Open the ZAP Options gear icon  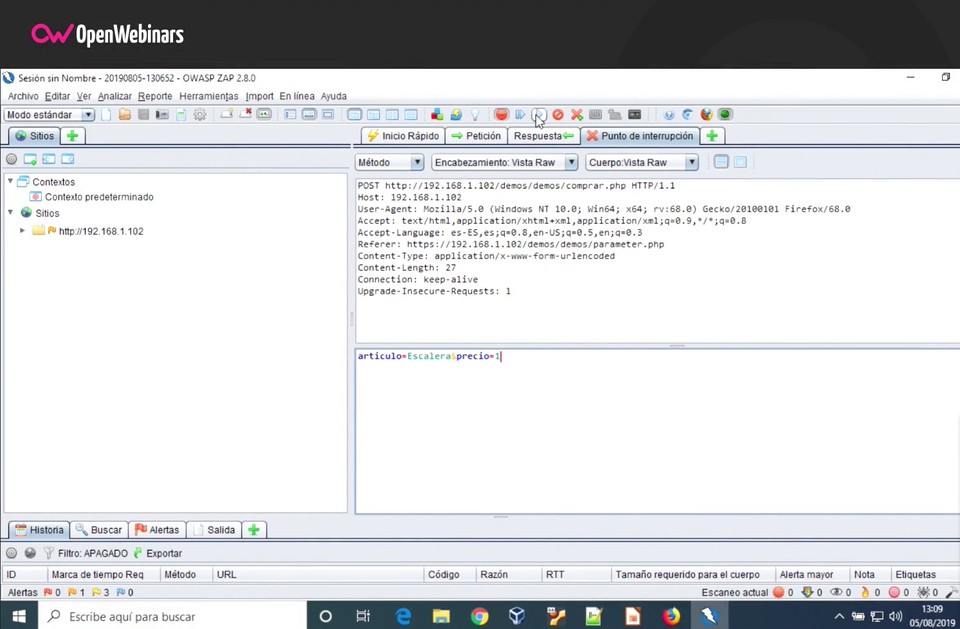tap(200, 114)
